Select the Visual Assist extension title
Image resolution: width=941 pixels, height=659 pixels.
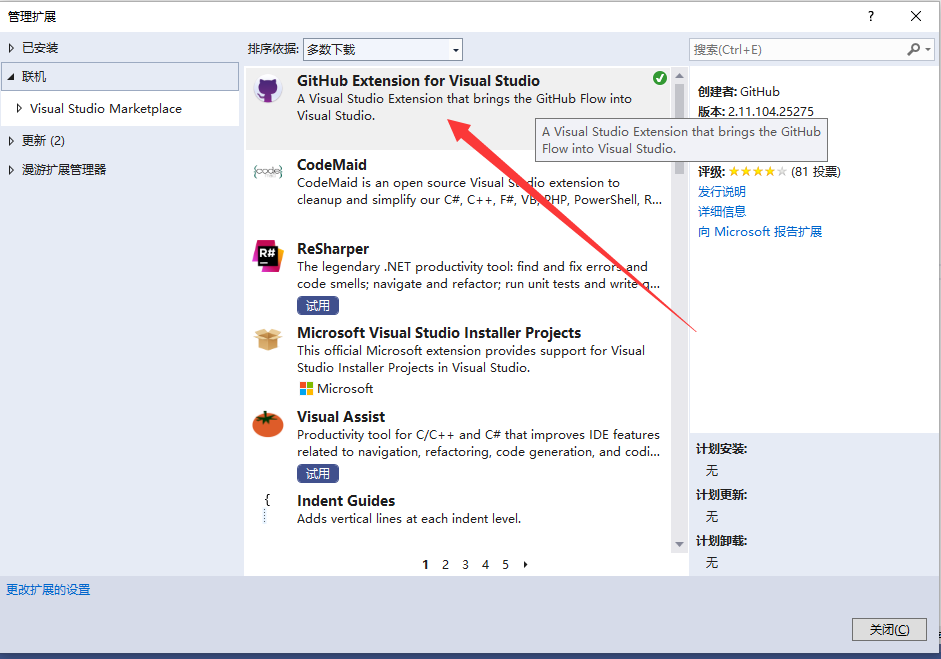tap(341, 417)
